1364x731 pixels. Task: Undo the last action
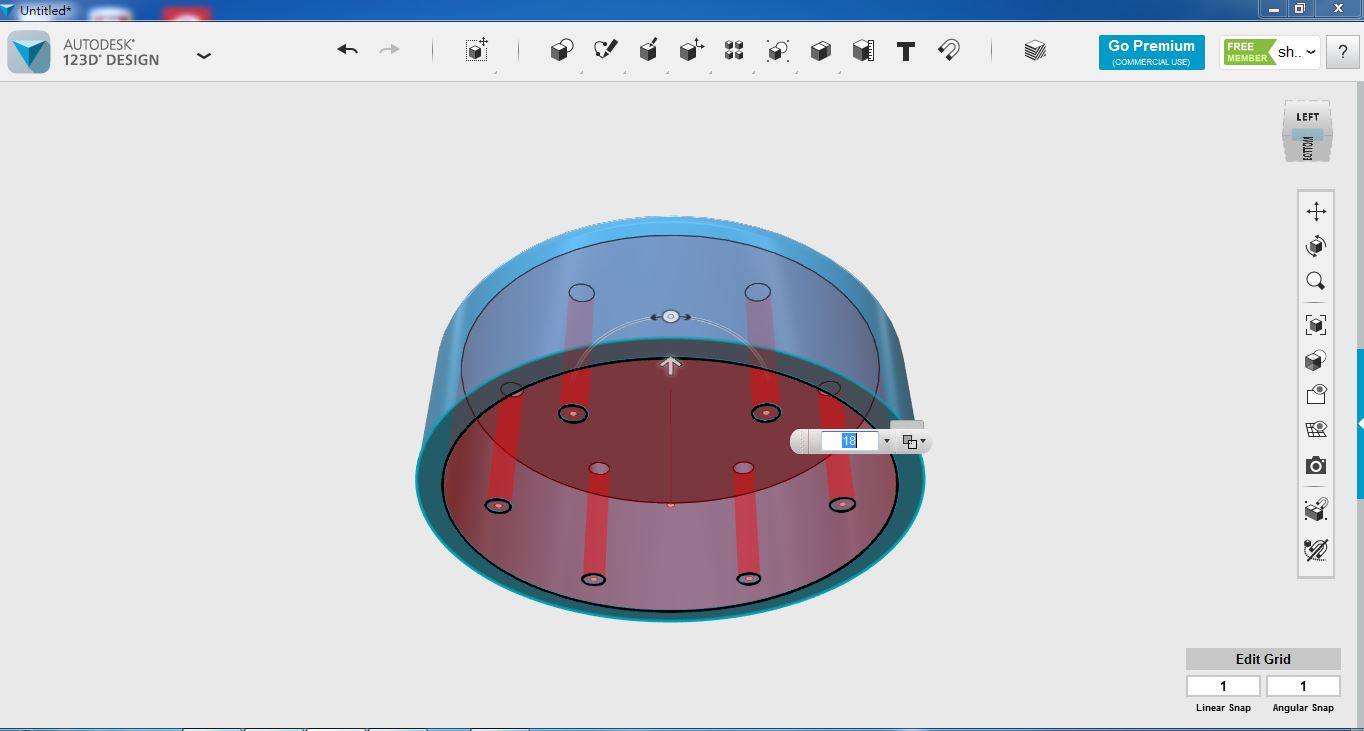[348, 50]
